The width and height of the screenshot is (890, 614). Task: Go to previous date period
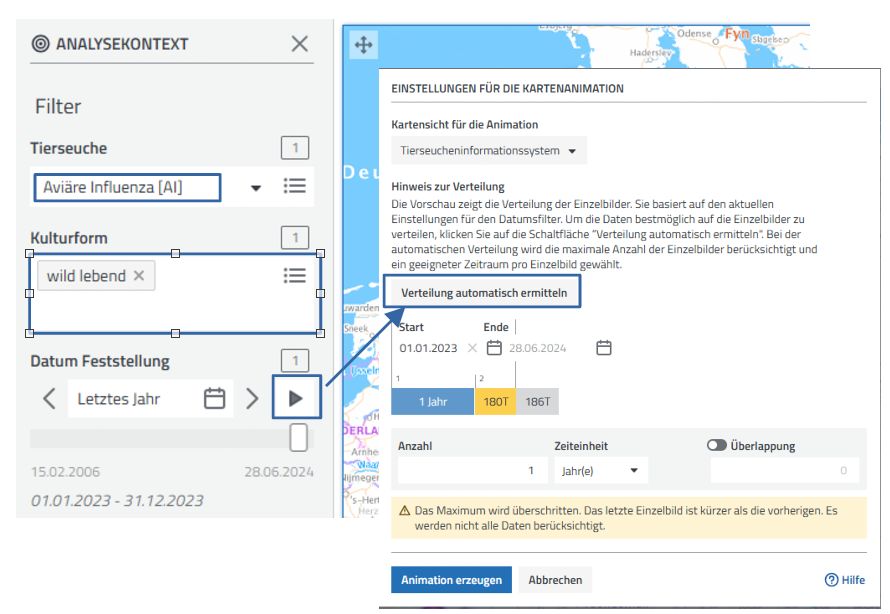49,399
